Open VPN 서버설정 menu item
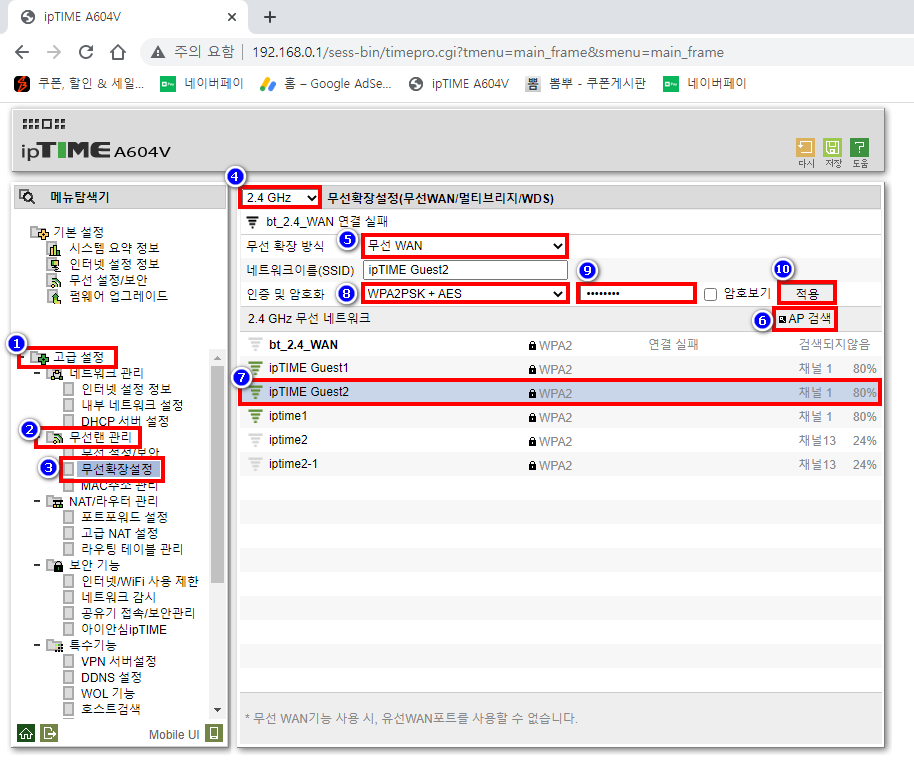The height and width of the screenshot is (778, 914). pos(118,661)
